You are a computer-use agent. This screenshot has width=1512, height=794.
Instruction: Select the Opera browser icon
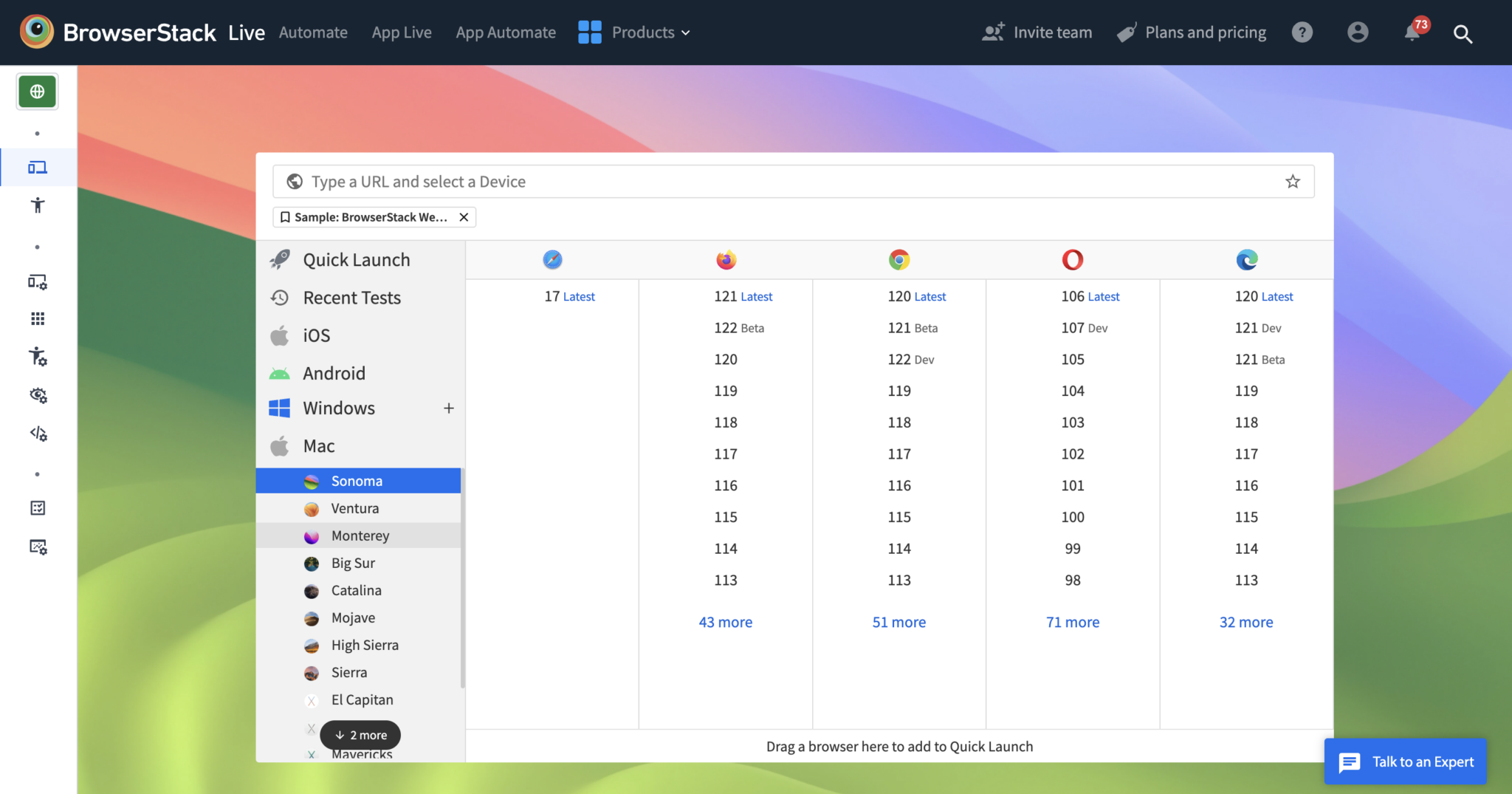1072,259
